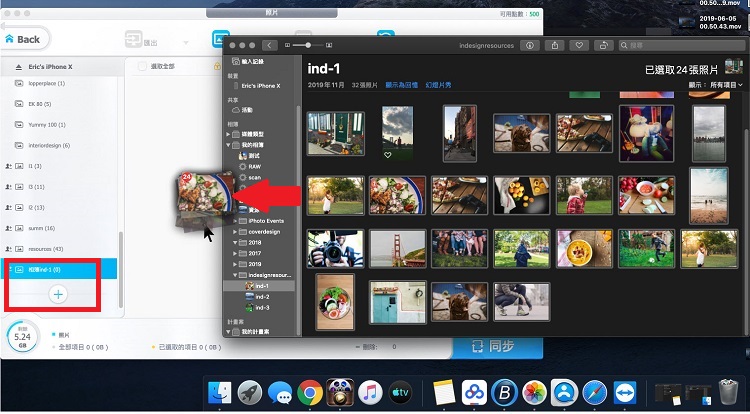Add a new album with plus button
The height and width of the screenshot is (414, 750).
[58, 294]
